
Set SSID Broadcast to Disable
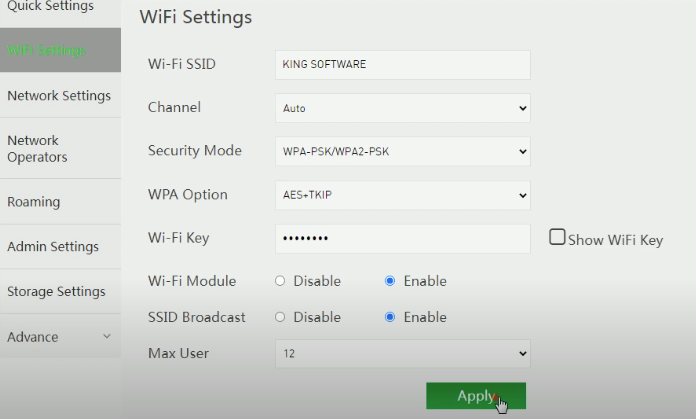(281, 317)
